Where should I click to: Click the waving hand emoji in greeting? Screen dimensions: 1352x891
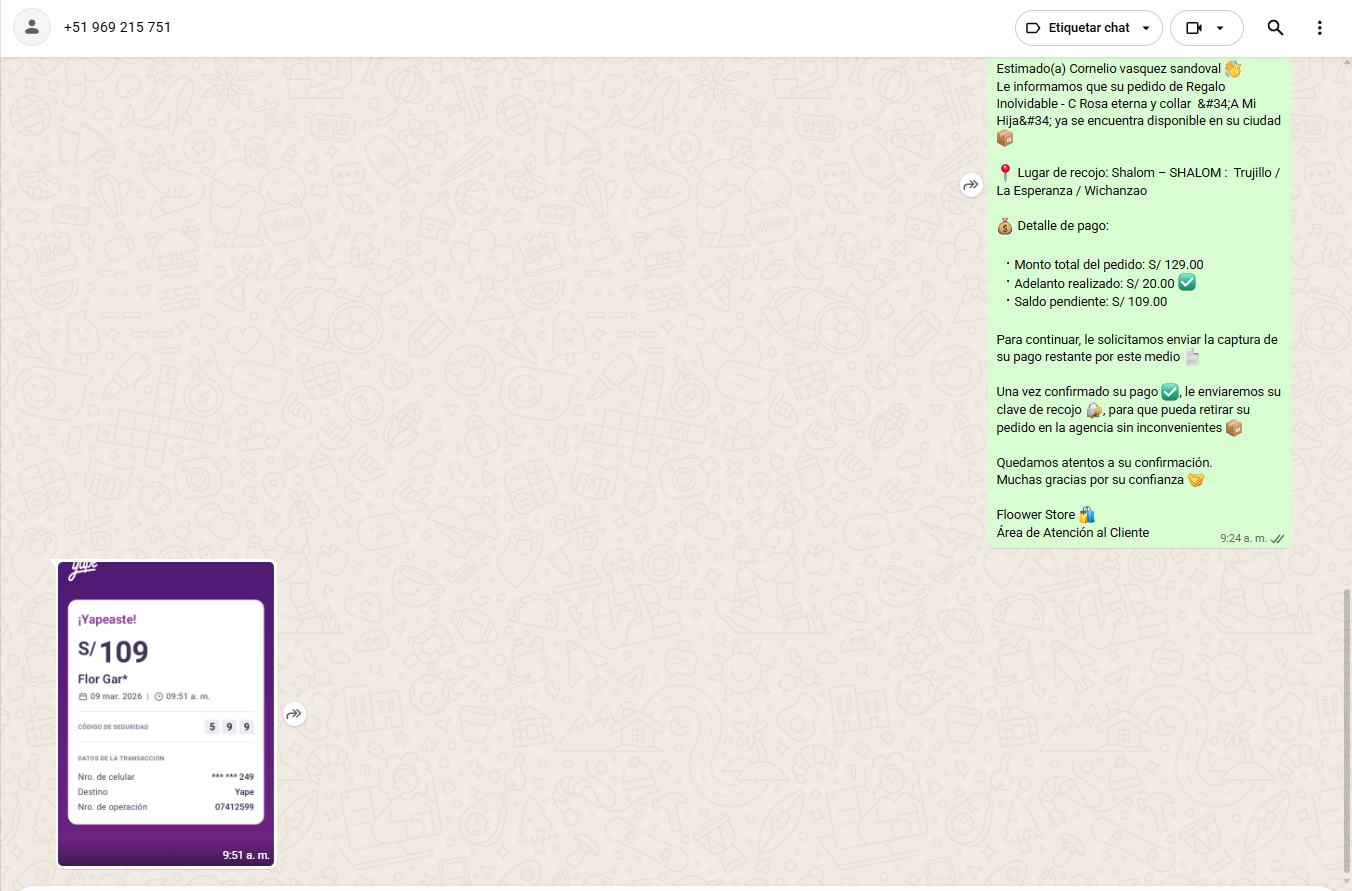tap(1232, 69)
